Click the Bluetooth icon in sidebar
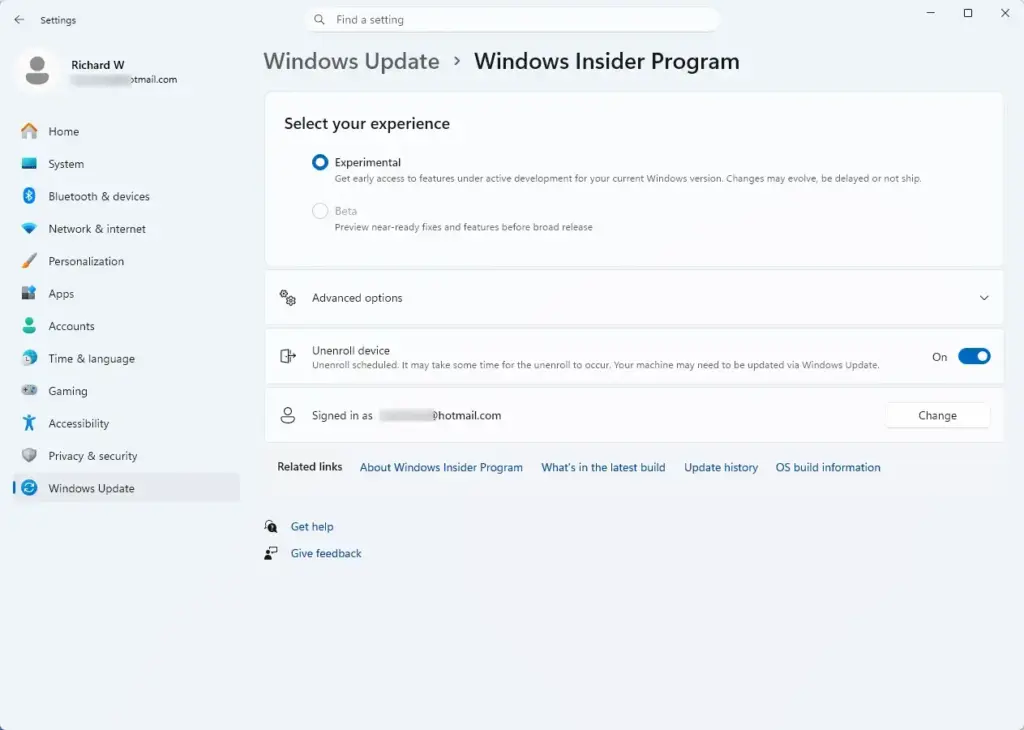This screenshot has width=1024, height=730. click(29, 196)
